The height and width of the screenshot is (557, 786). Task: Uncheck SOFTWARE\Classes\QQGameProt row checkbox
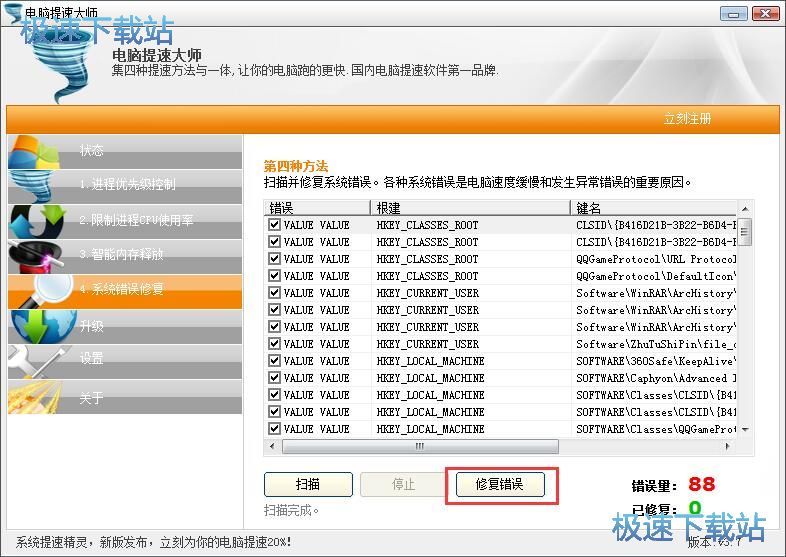pyautogui.click(x=274, y=429)
